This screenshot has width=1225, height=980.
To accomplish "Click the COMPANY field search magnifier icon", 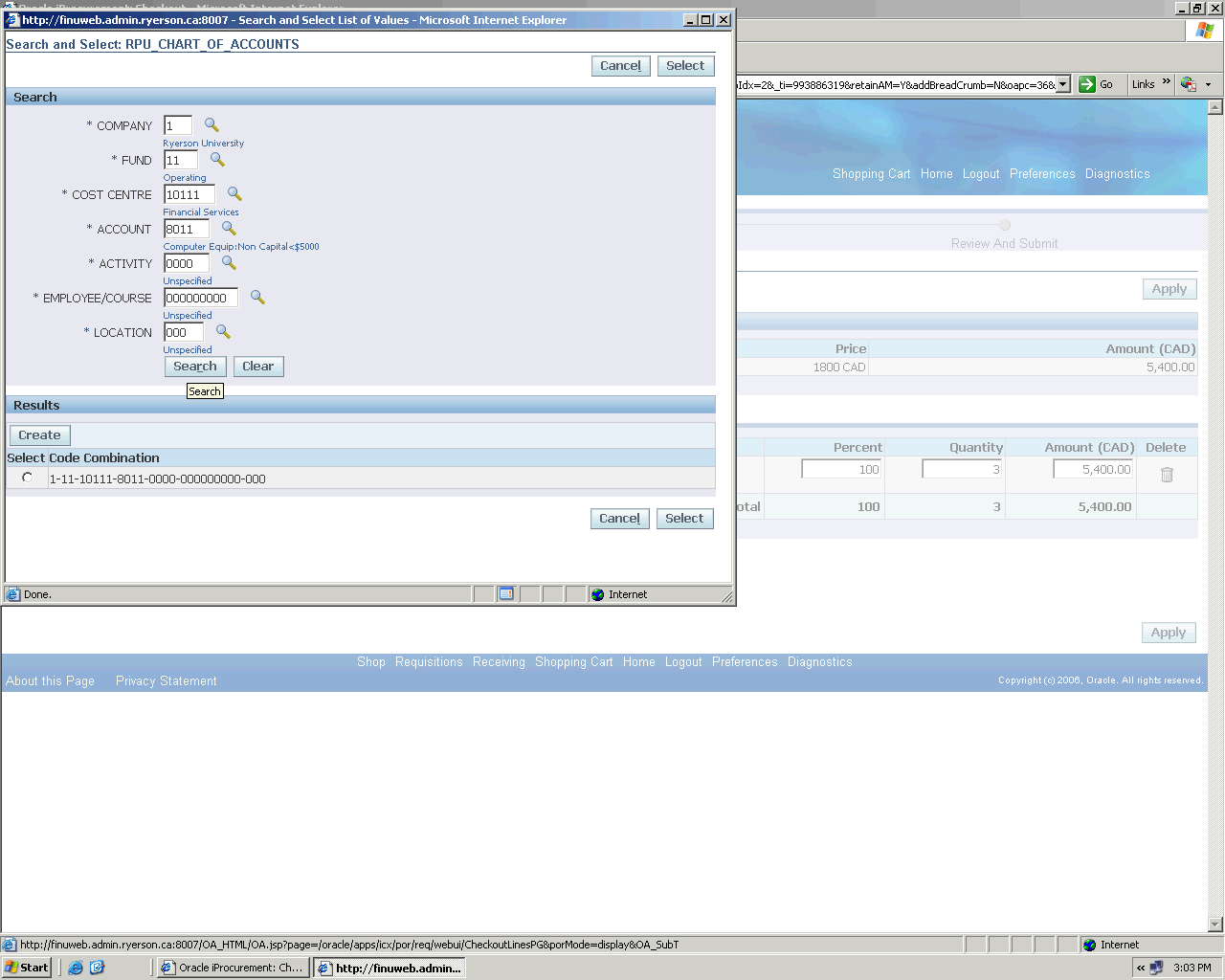I will (212, 125).
